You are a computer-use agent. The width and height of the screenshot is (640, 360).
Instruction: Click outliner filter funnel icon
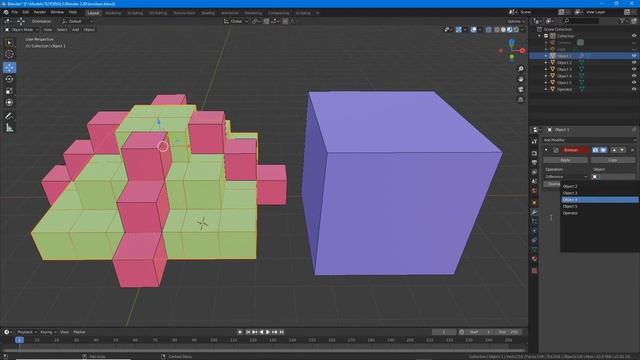pyautogui.click(x=623, y=21)
